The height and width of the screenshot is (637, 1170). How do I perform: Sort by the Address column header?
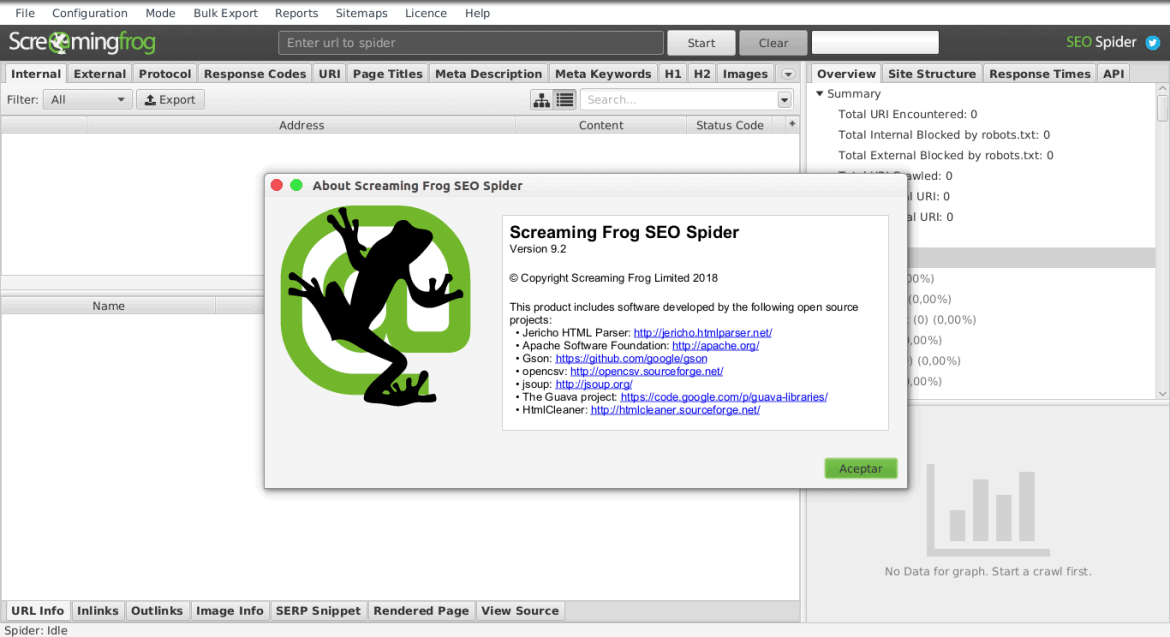tap(301, 125)
